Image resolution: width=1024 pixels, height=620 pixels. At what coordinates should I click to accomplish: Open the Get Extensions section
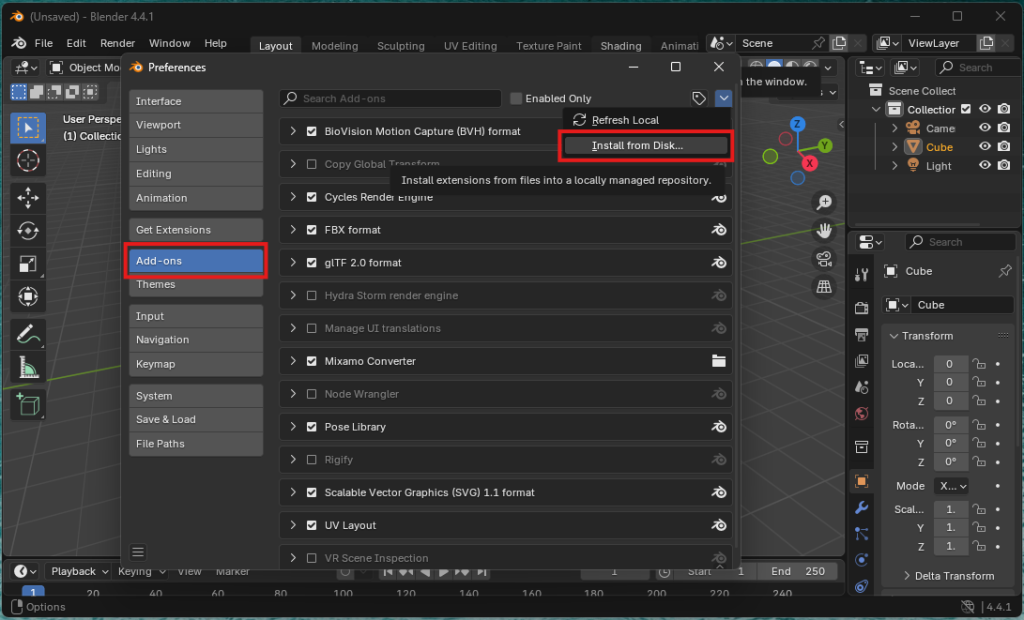(x=196, y=230)
